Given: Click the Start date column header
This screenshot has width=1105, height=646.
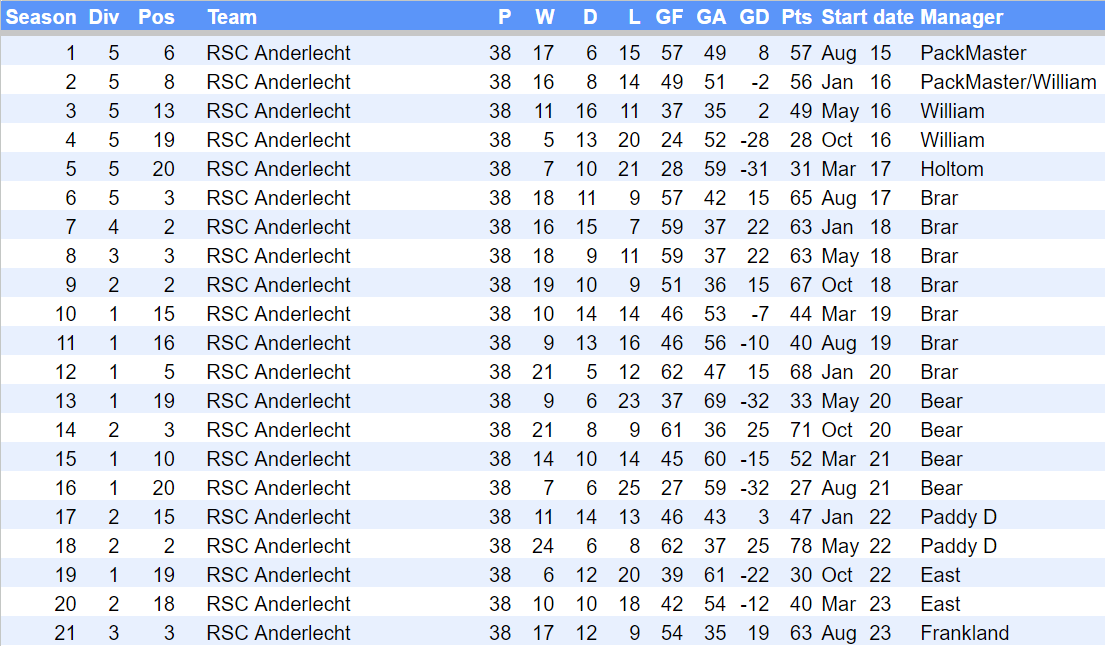Looking at the screenshot, I should click(x=867, y=17).
